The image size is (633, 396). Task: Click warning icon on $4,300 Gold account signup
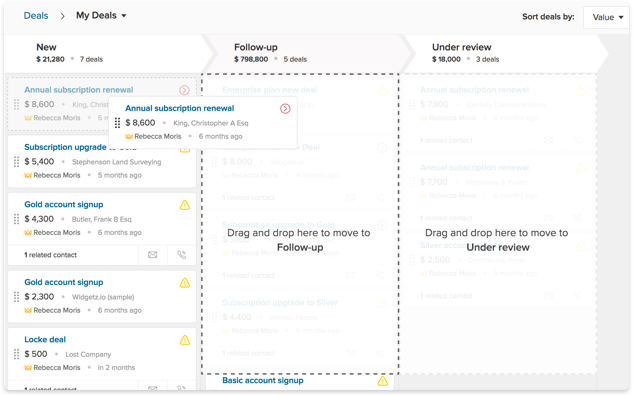coord(185,205)
